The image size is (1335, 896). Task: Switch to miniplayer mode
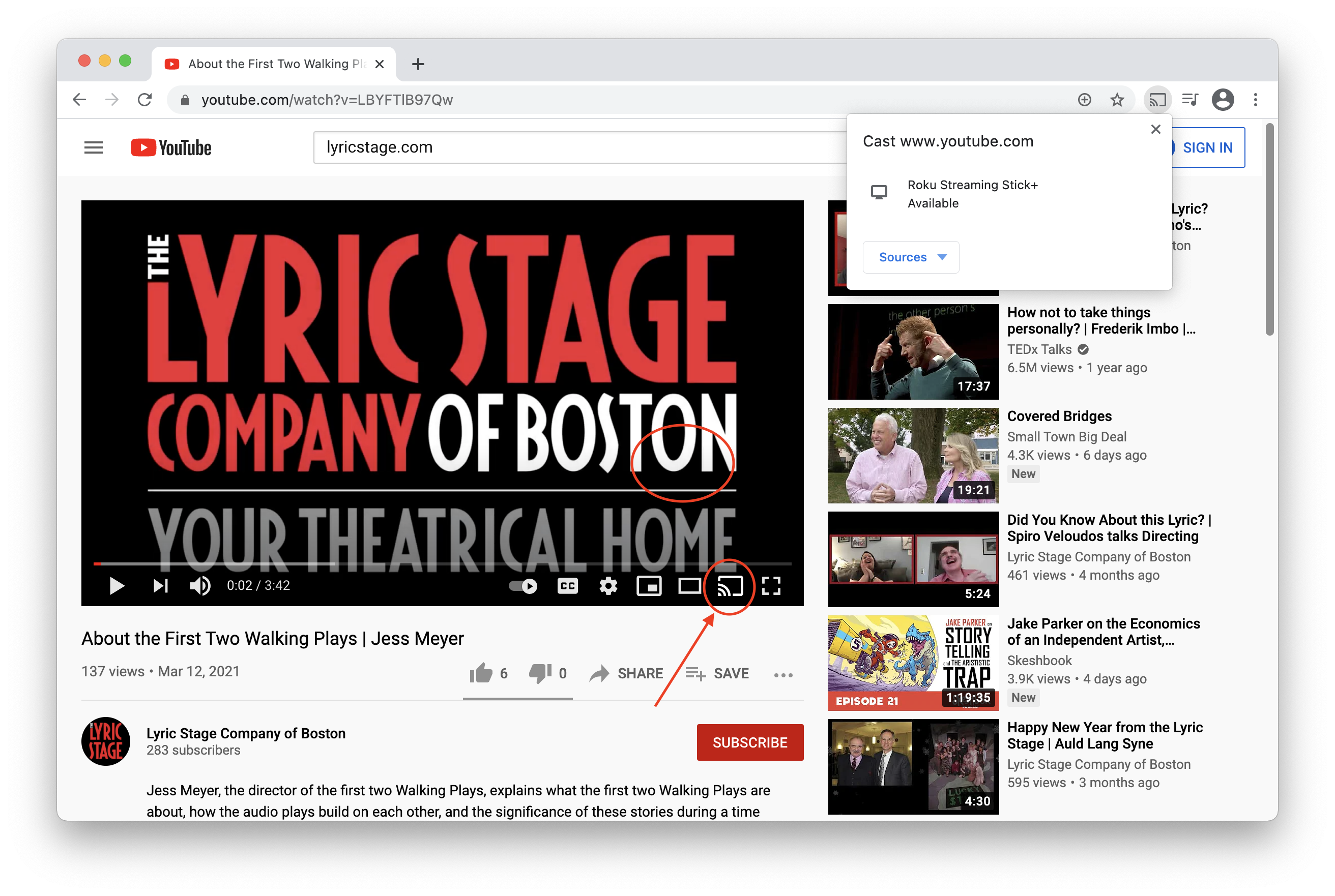[x=649, y=586]
